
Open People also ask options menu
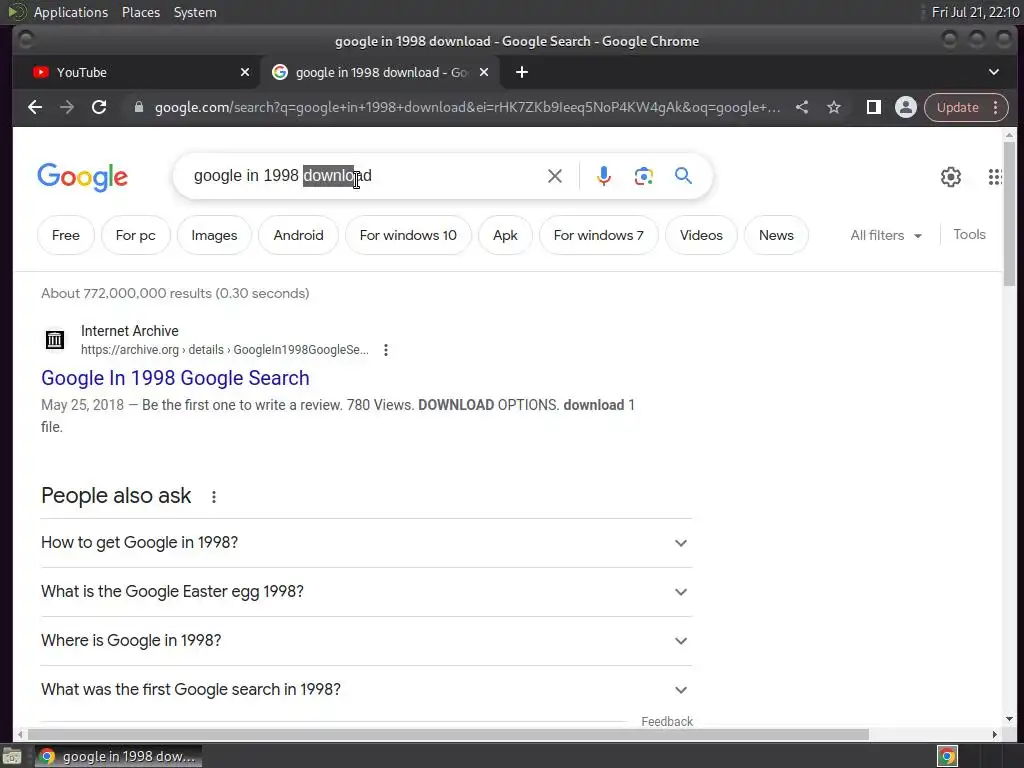pos(214,497)
